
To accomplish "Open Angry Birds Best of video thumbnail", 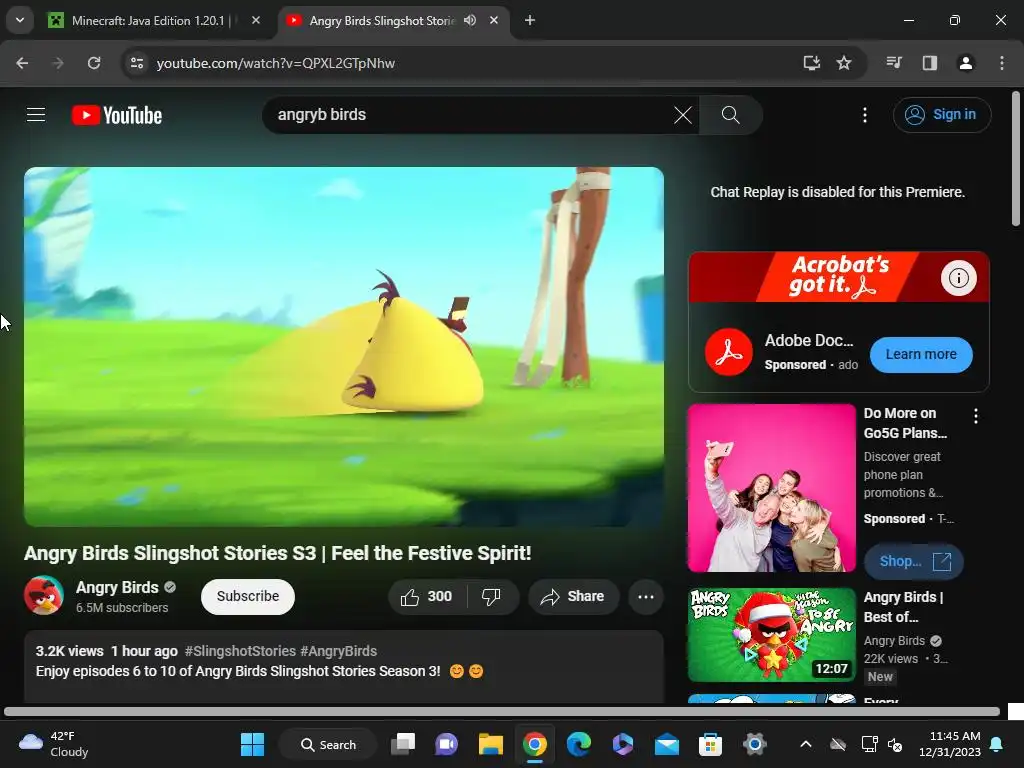I will [x=771, y=635].
